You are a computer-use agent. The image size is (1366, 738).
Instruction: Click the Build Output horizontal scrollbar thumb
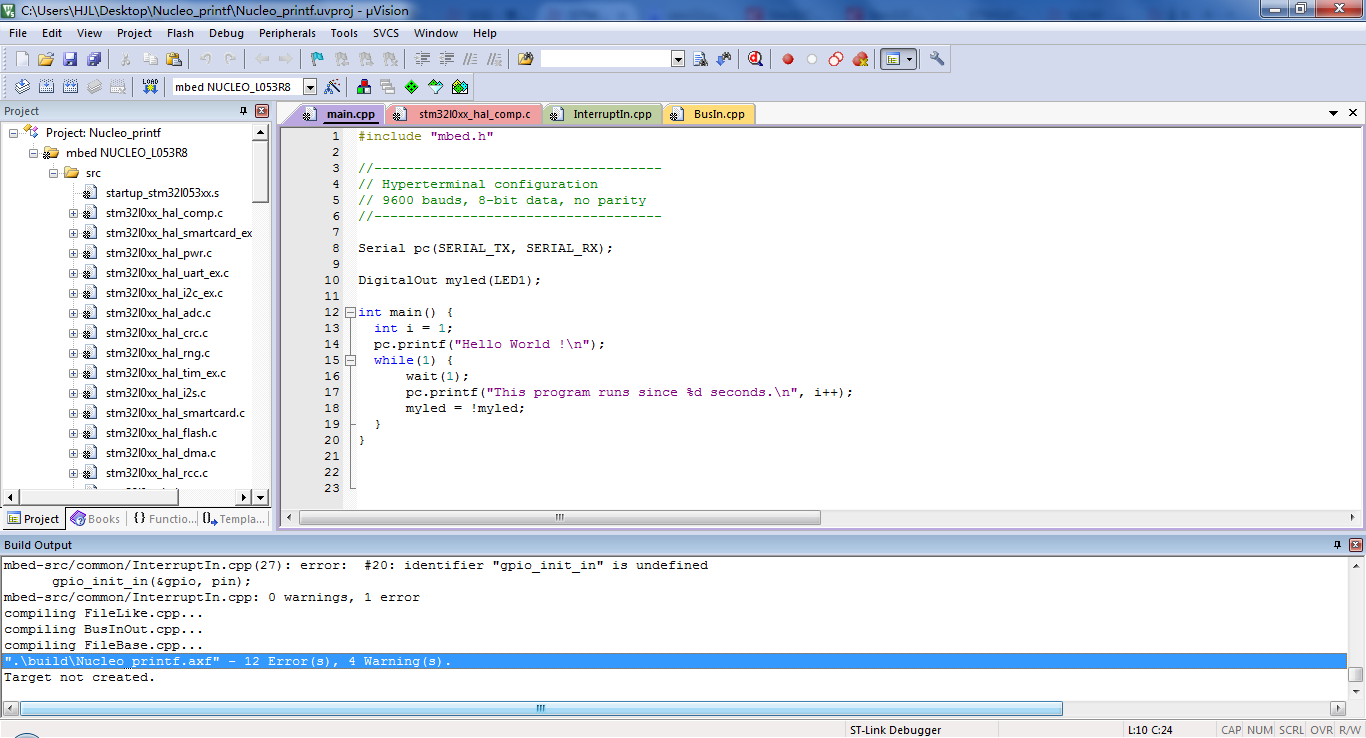tap(540, 708)
